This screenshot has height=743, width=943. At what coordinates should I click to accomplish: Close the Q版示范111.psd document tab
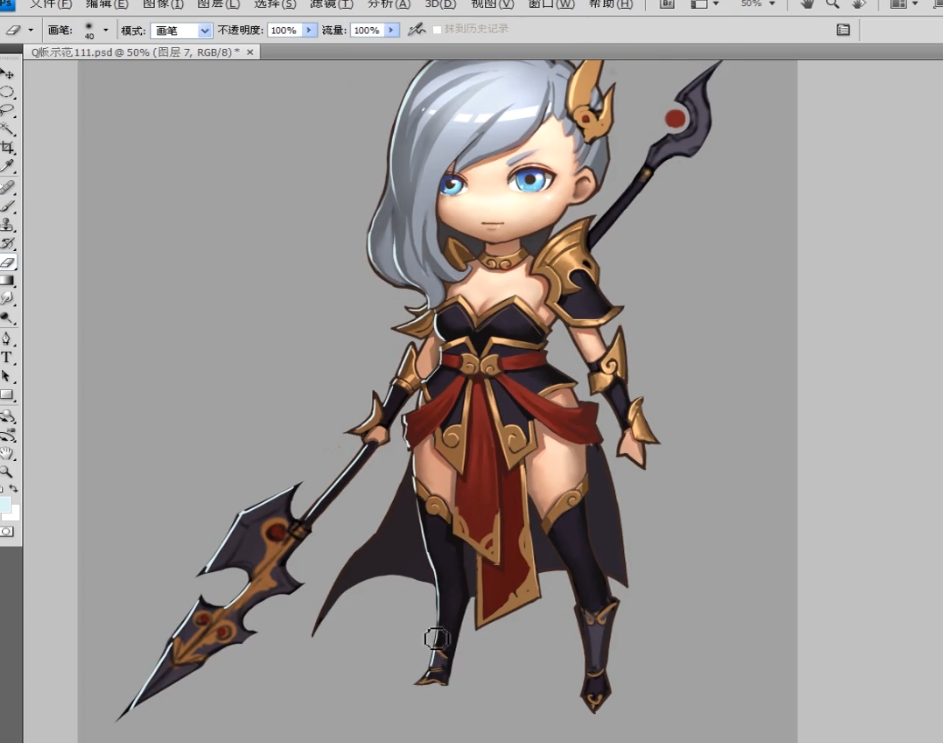pyautogui.click(x=250, y=52)
